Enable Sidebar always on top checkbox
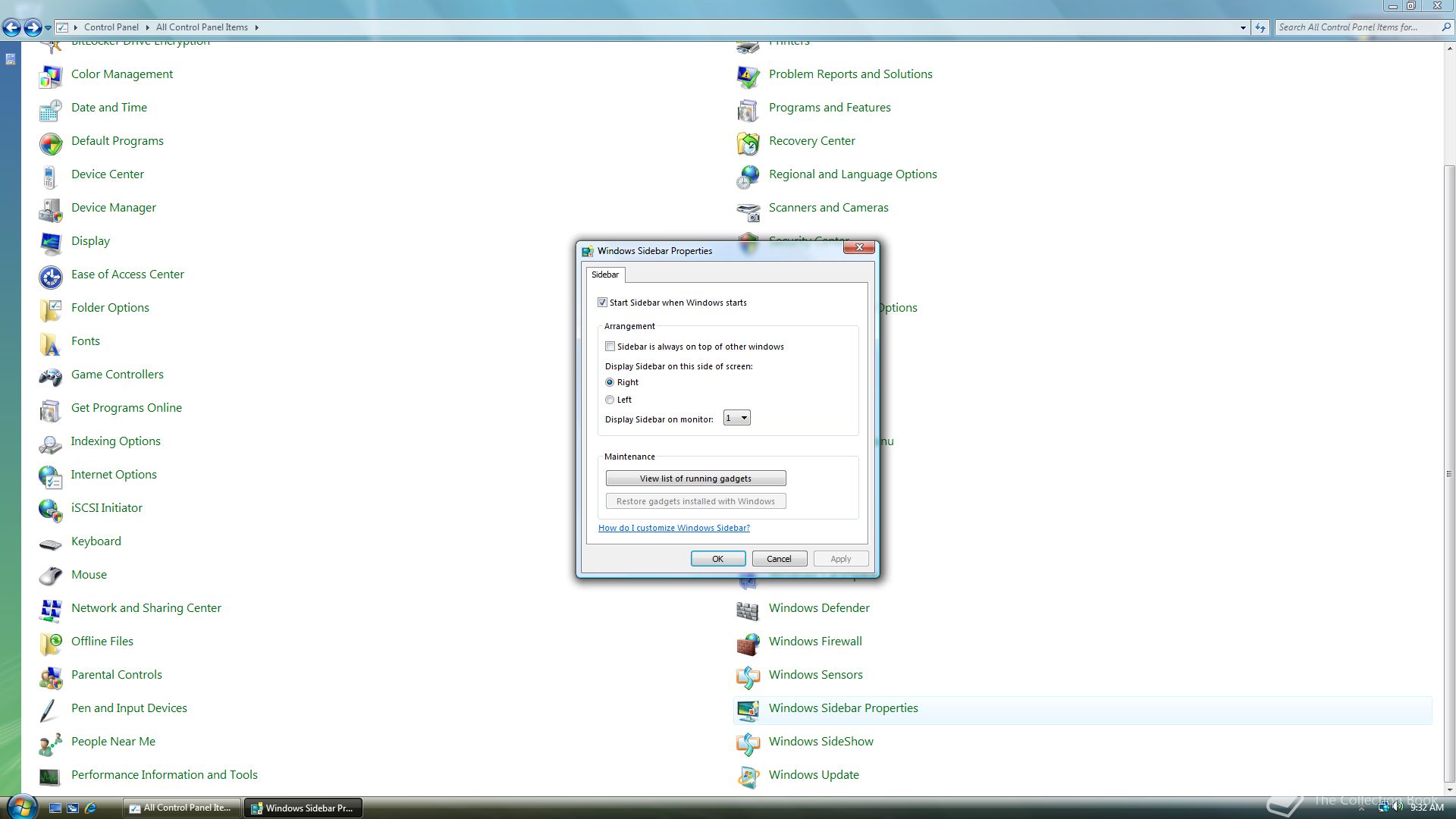Screen dimensions: 1456x819 coord(610,347)
